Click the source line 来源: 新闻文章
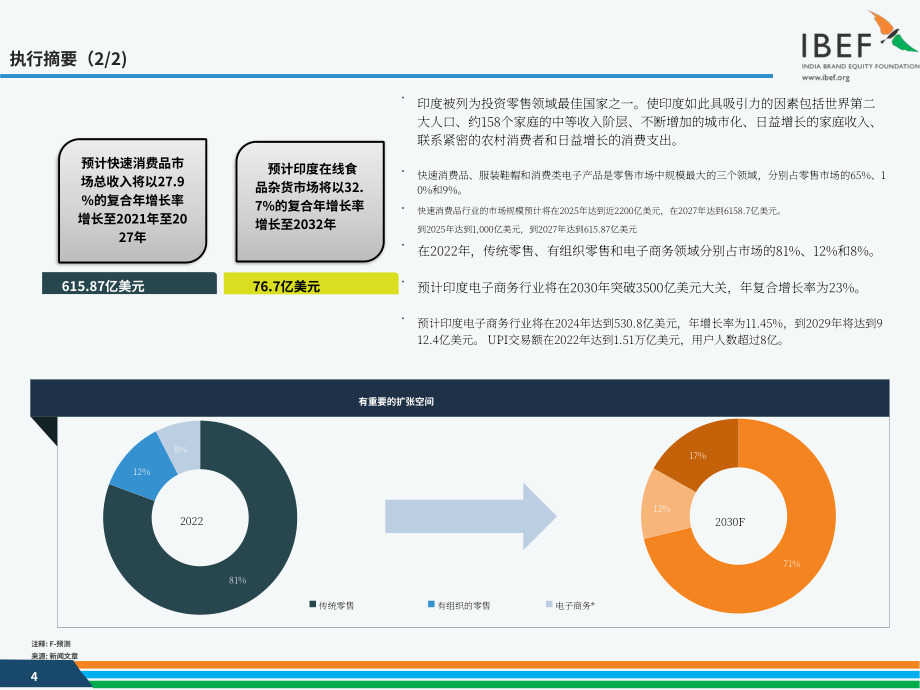 click(x=55, y=656)
